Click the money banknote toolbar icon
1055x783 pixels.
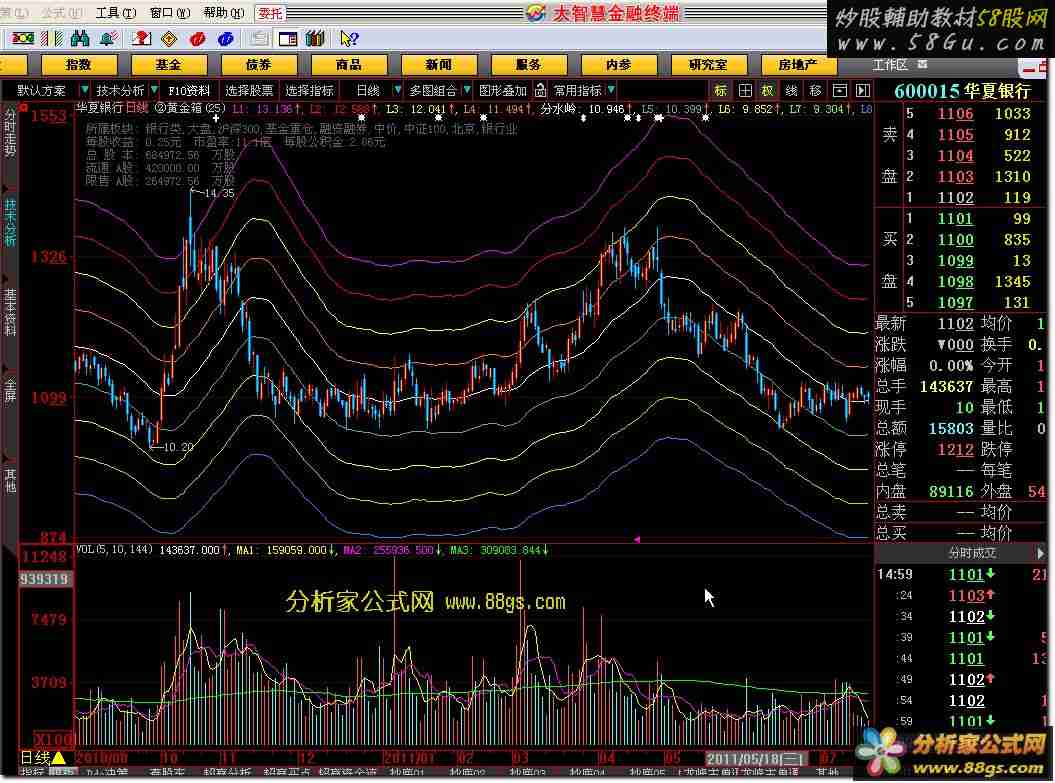pos(22,38)
